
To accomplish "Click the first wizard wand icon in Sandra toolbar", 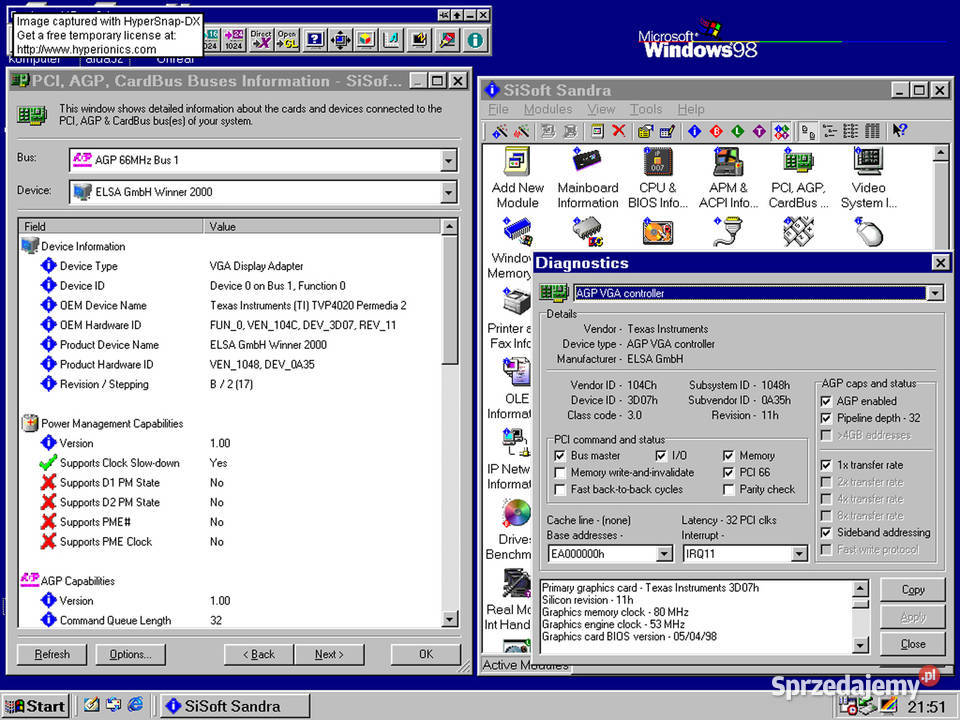I will (x=500, y=130).
